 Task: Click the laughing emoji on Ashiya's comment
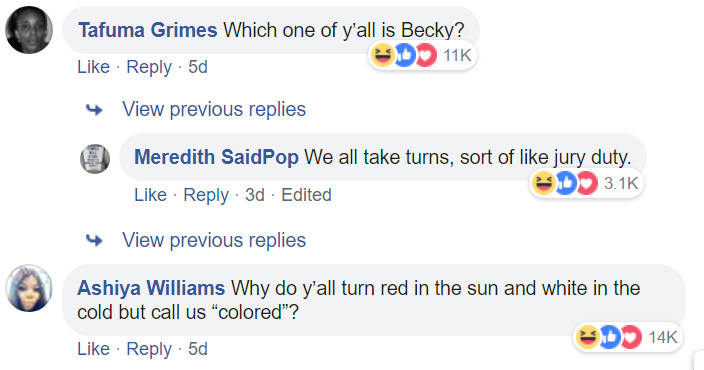pos(587,337)
